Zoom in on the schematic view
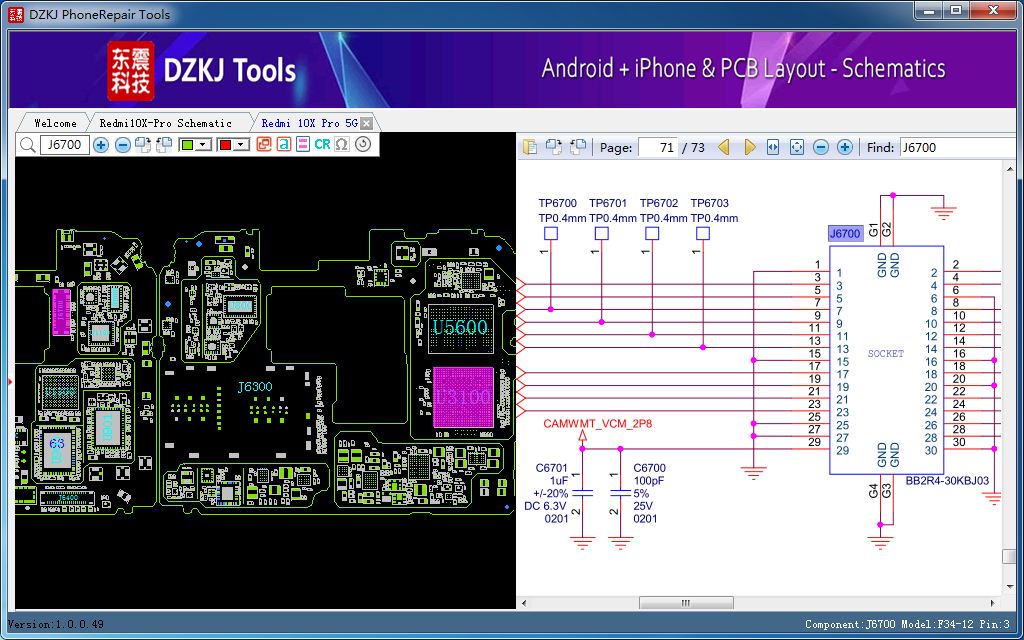The height and width of the screenshot is (640, 1024). [845, 147]
